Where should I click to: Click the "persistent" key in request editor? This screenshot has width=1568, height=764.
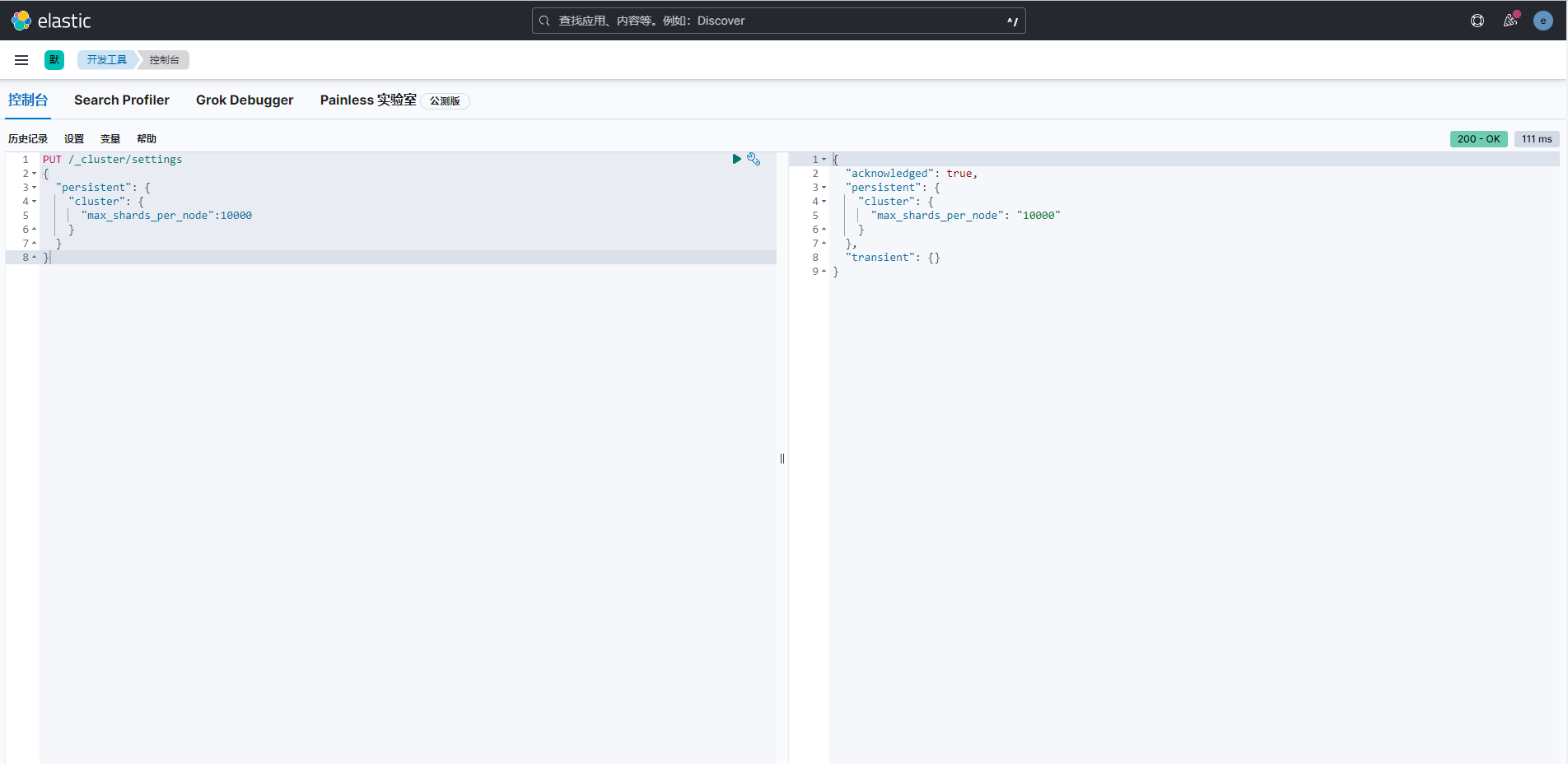pyautogui.click(x=94, y=188)
